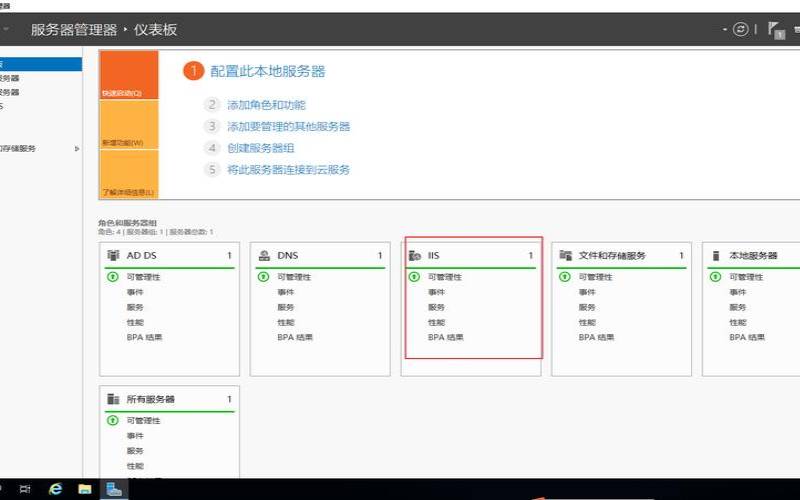This screenshot has width=800, height=500.
Task: Click the green status icon in 所有服务器 tile
Action: (x=112, y=420)
